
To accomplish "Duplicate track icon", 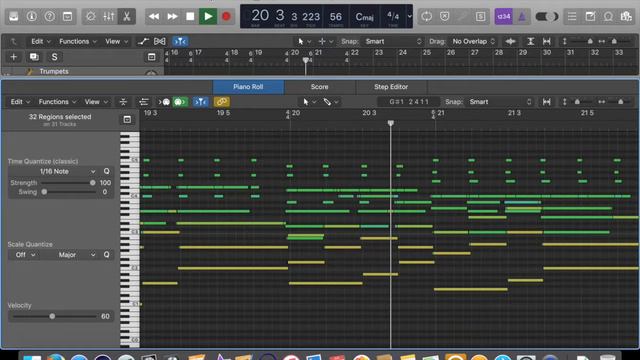I will [x=34, y=57].
